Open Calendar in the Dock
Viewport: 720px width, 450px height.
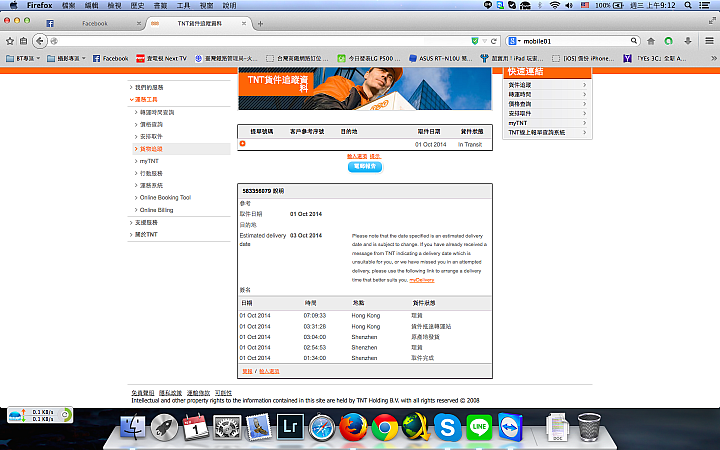tap(196, 427)
